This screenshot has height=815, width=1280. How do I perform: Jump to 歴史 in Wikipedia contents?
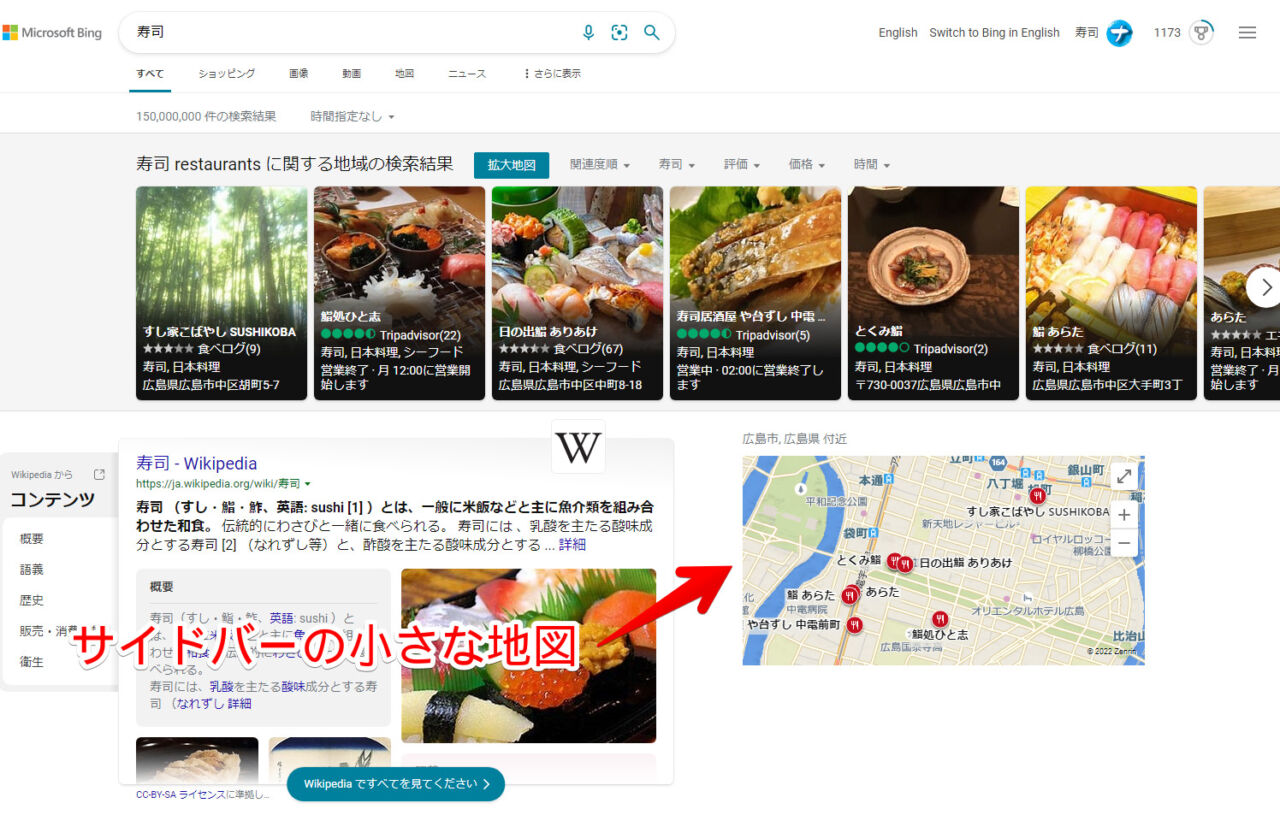click(32, 601)
